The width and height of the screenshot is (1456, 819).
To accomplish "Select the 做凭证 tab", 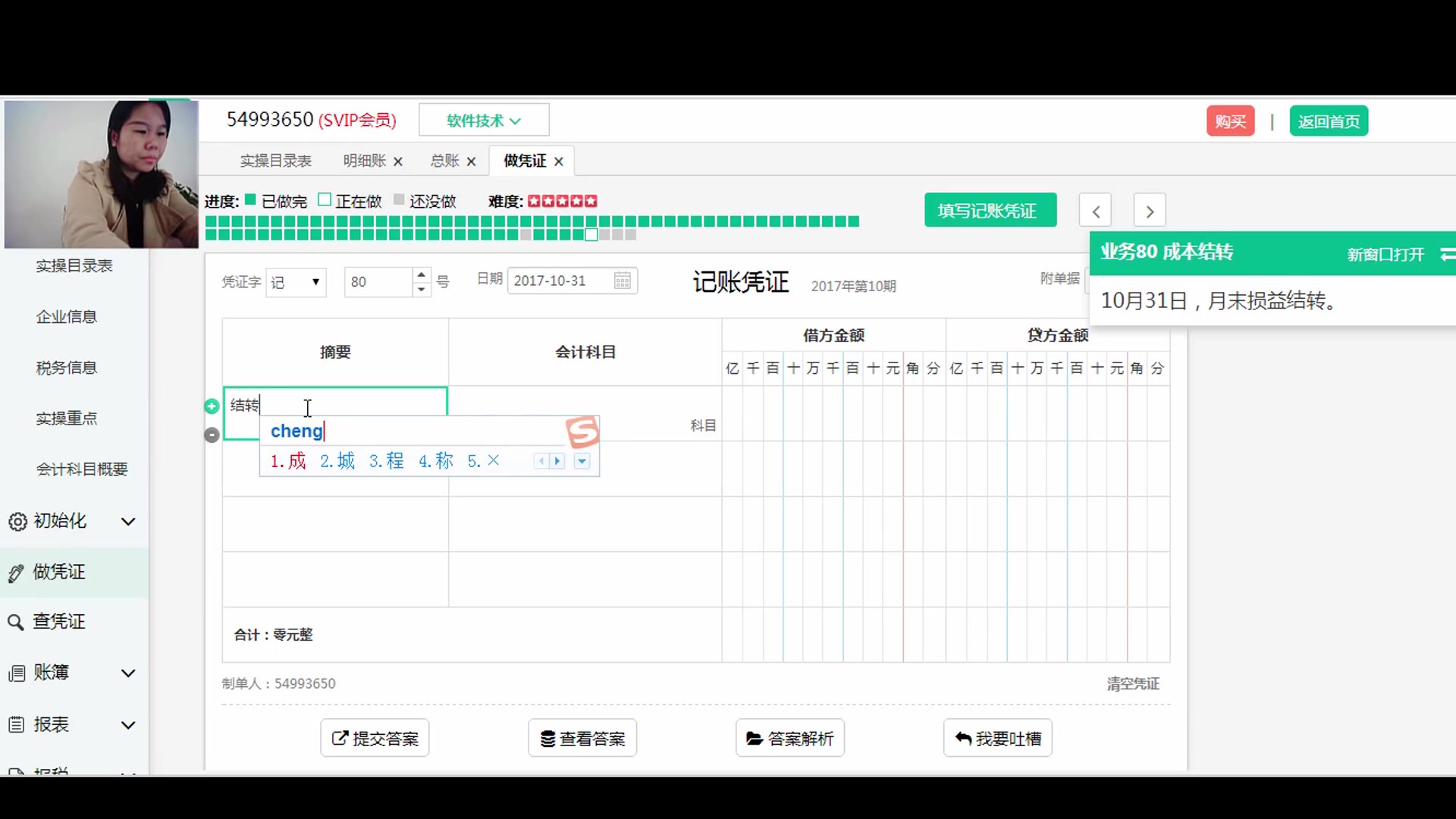I will click(525, 161).
